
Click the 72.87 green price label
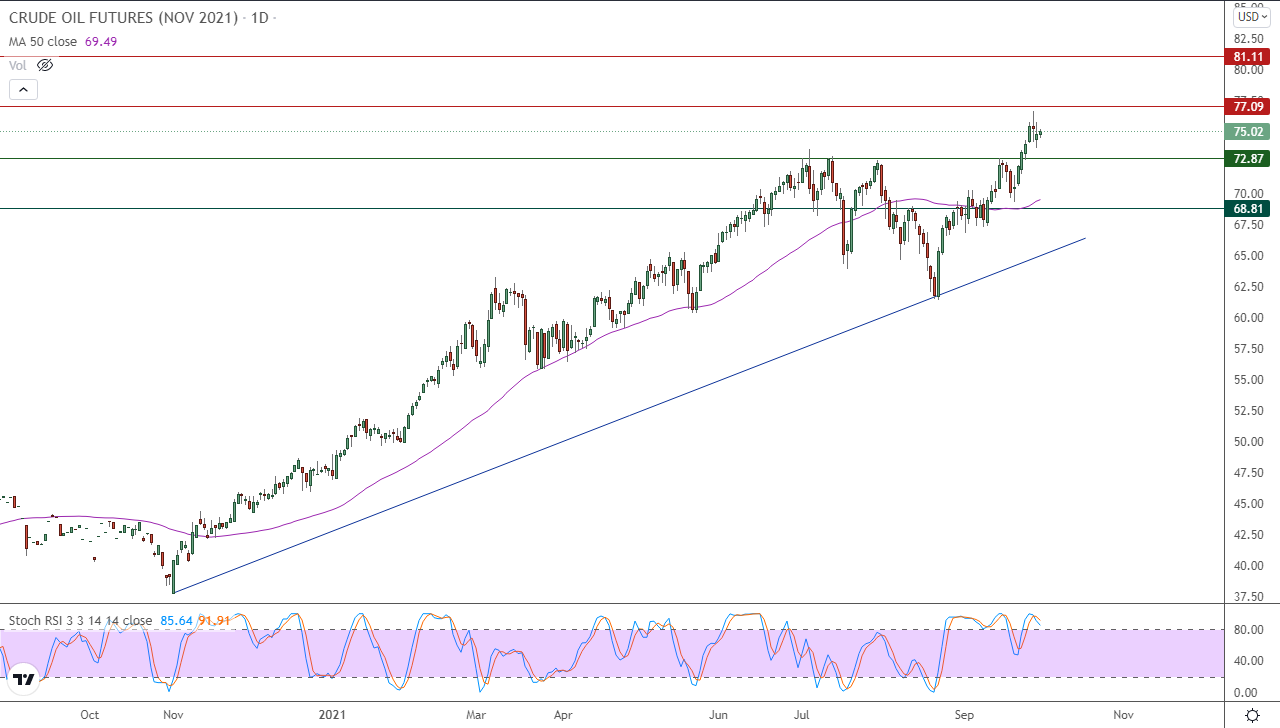coord(1248,158)
